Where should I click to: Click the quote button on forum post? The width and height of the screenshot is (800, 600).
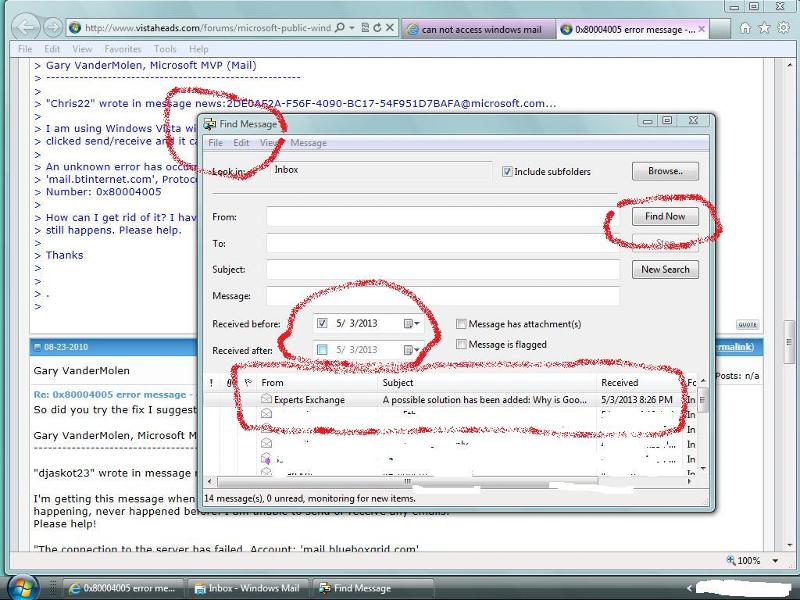pyautogui.click(x=747, y=324)
